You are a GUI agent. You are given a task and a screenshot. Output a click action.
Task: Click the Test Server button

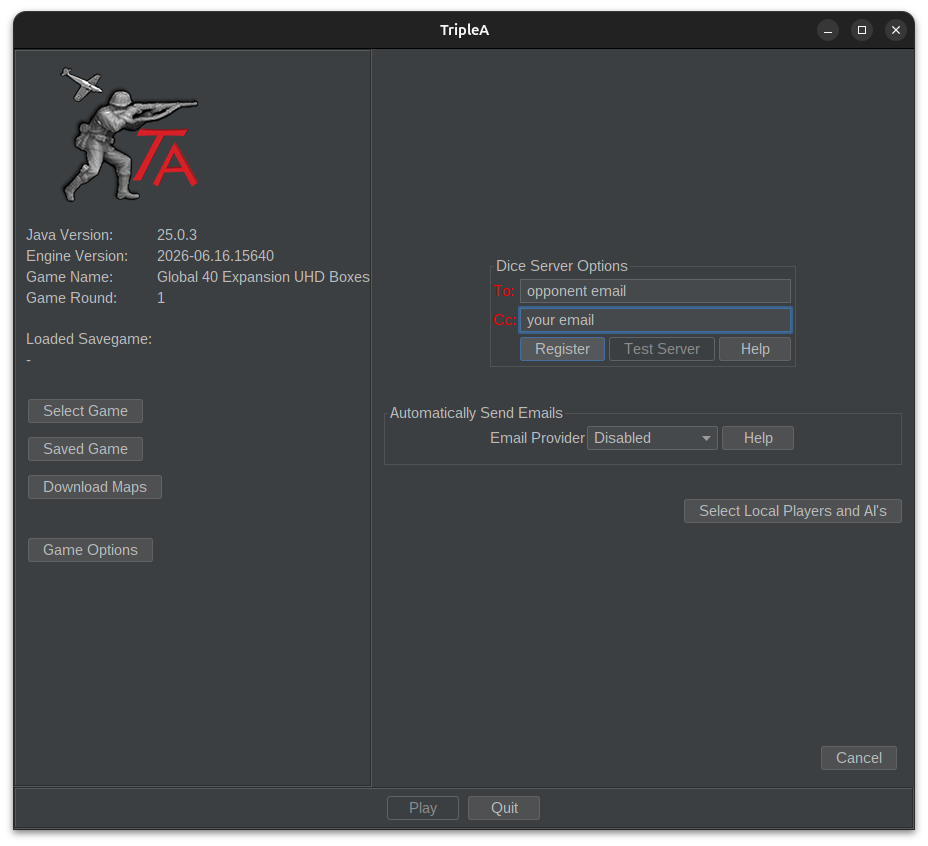[x=662, y=349]
